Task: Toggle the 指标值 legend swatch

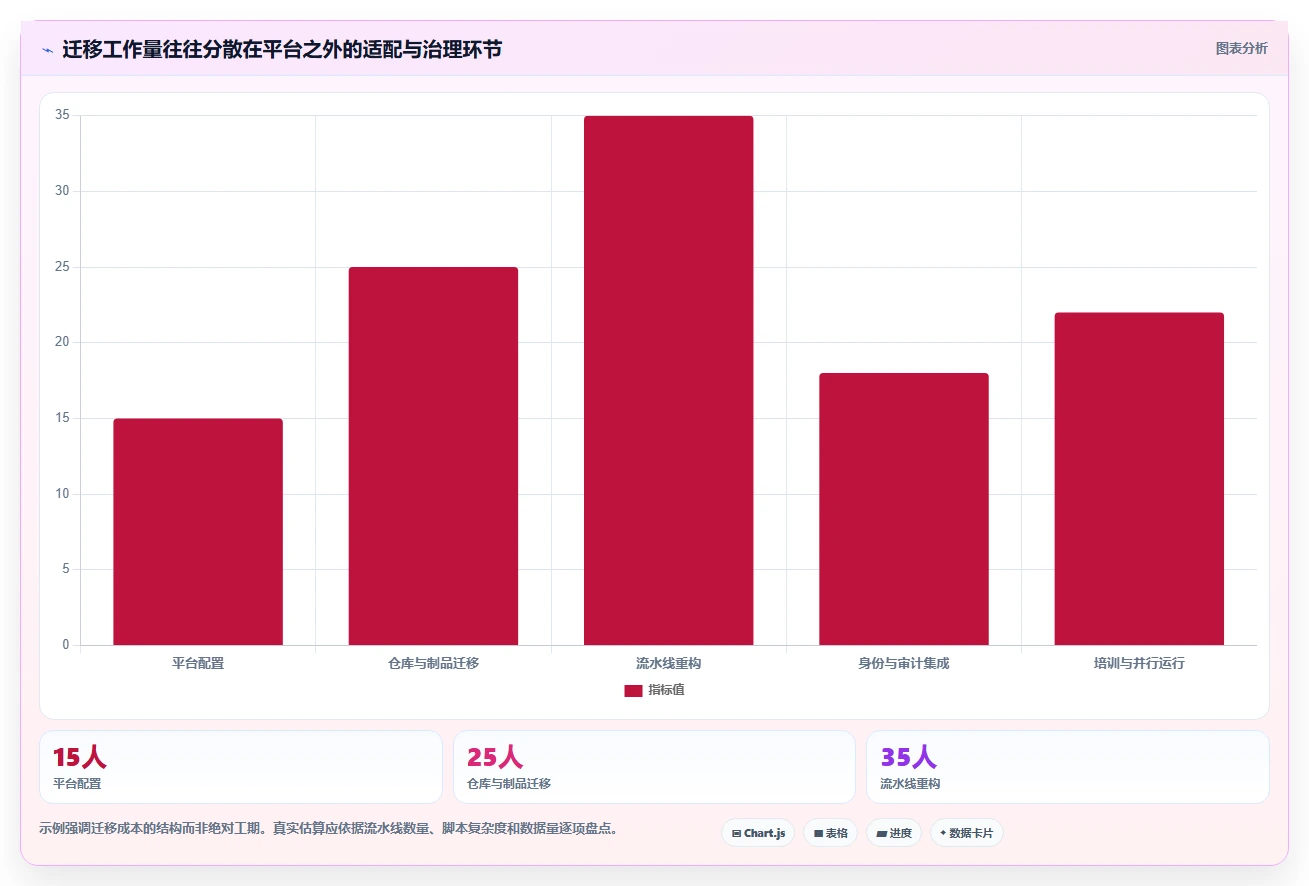Action: [633, 691]
